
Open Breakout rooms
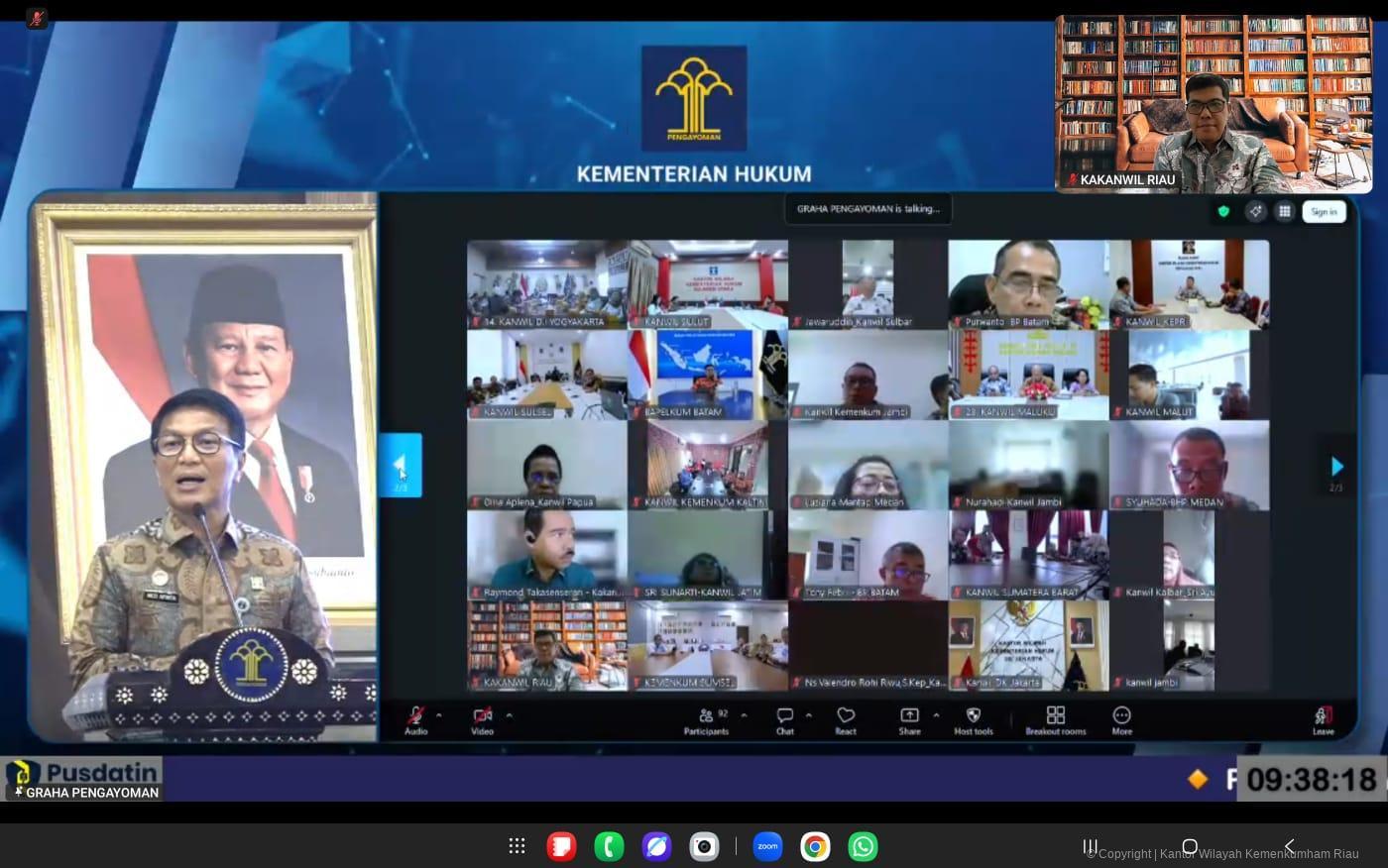(x=1055, y=719)
